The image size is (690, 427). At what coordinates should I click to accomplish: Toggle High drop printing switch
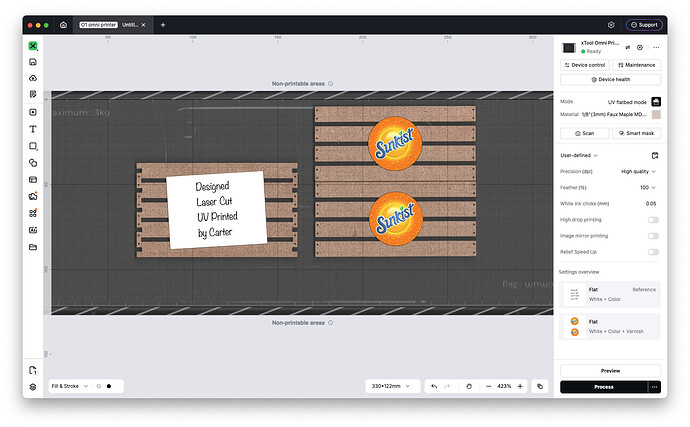pyautogui.click(x=653, y=220)
